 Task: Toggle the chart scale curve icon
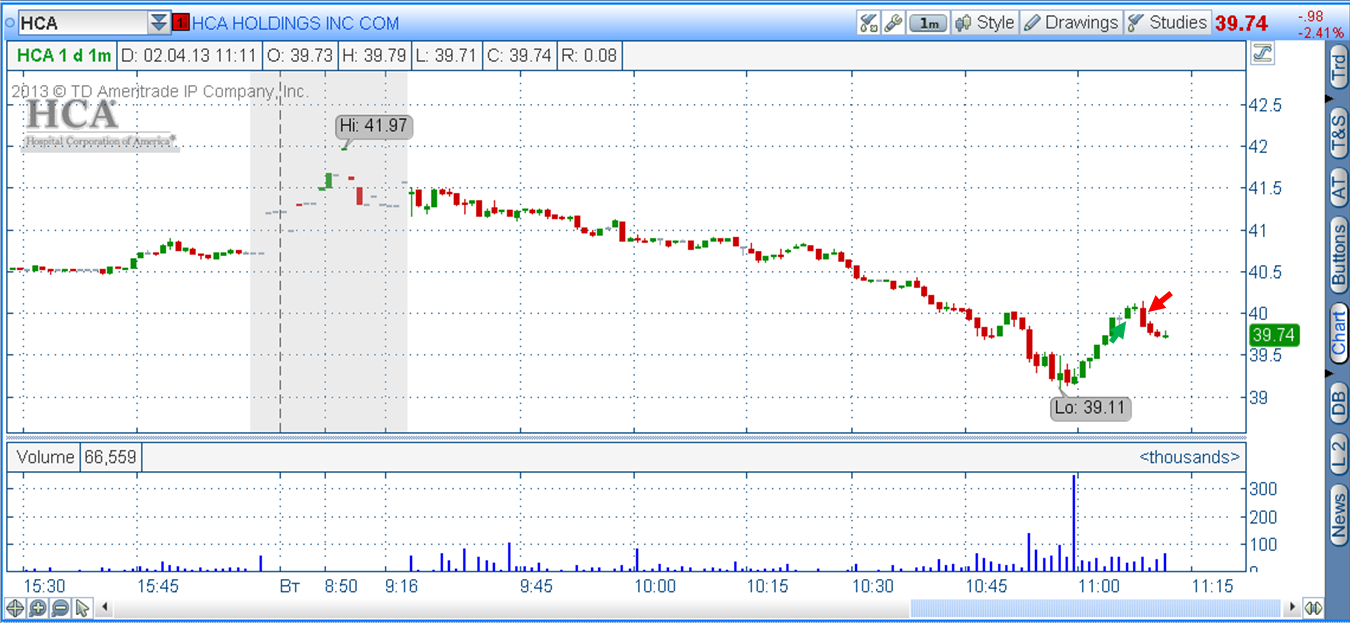[x=1261, y=55]
